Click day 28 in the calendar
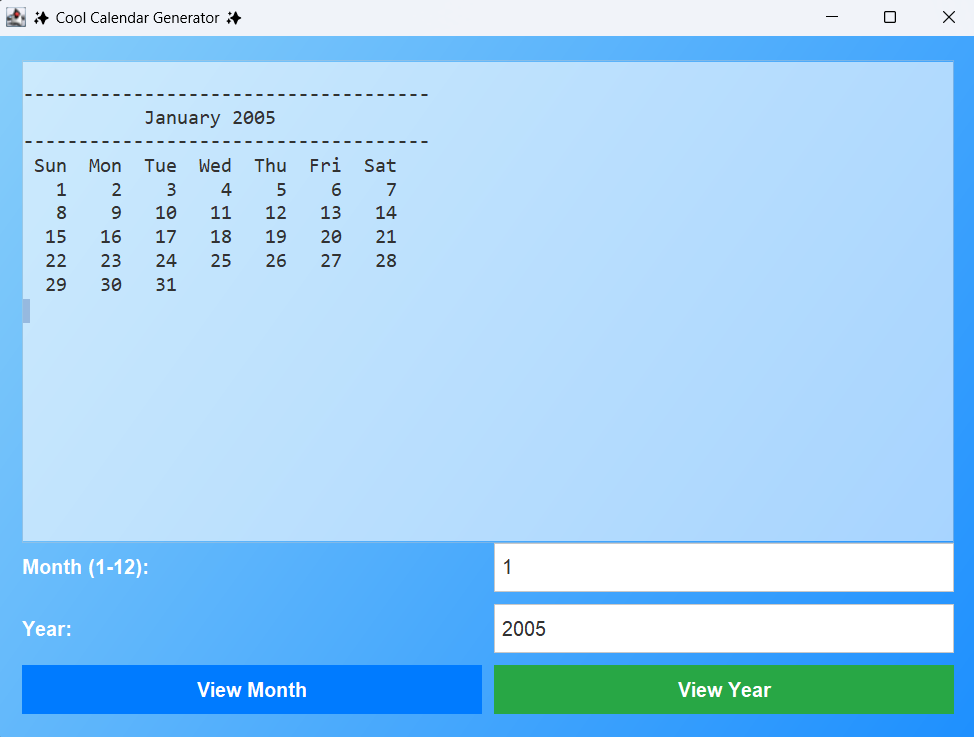The image size is (974, 737). pyautogui.click(x=386, y=261)
